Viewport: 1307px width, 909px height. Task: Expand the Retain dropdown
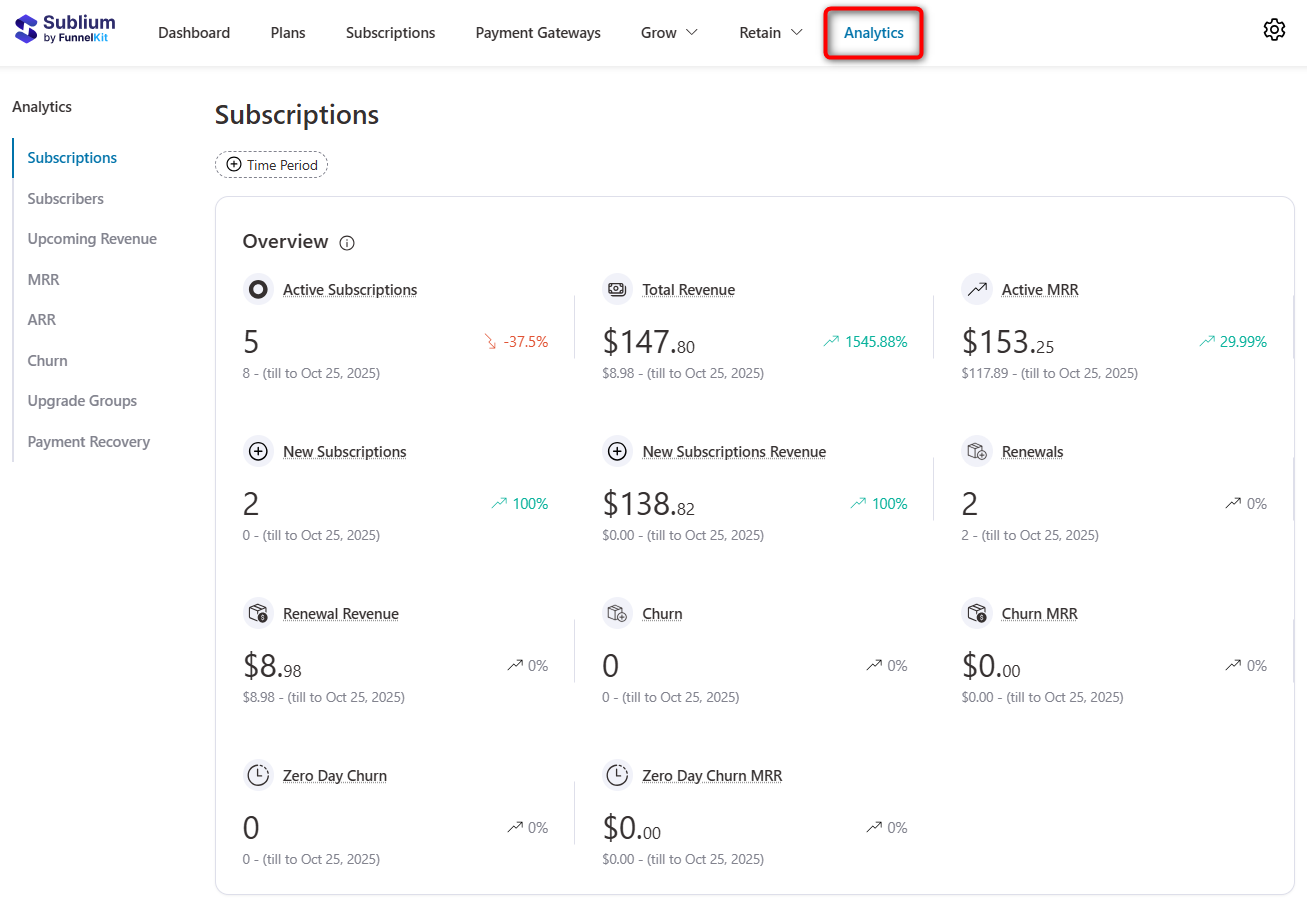click(x=769, y=32)
